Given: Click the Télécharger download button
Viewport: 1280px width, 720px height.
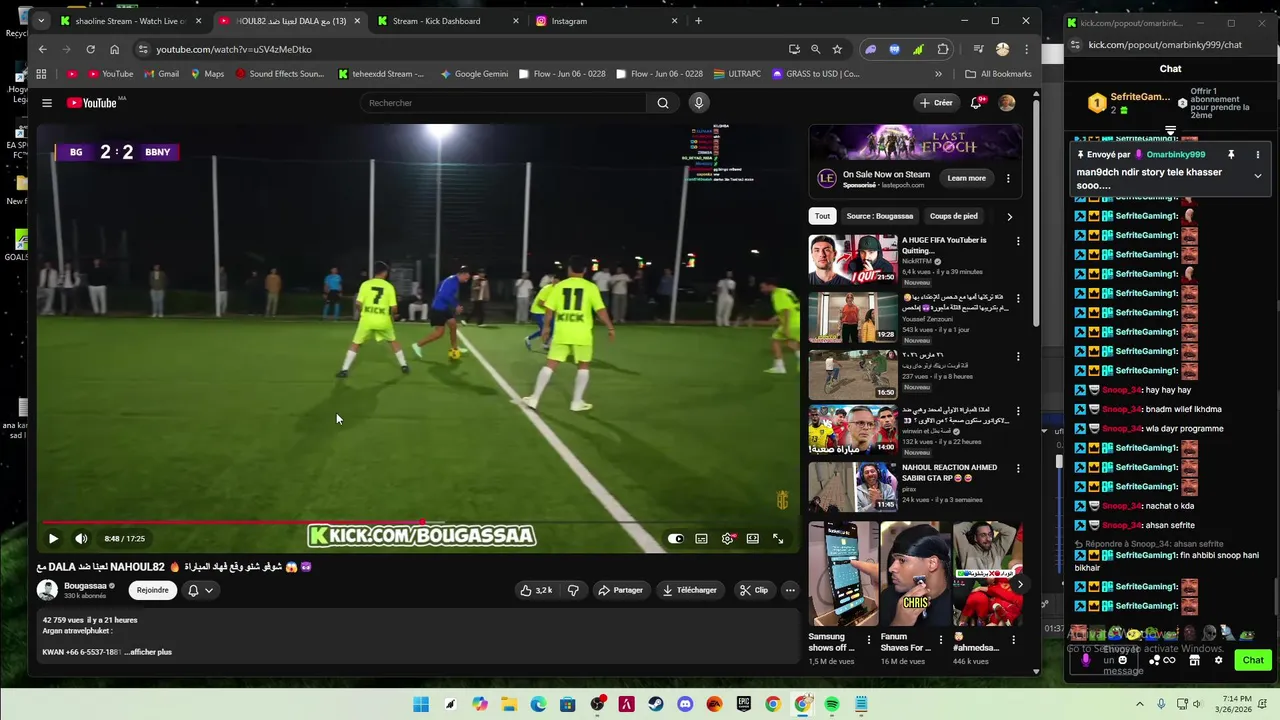Looking at the screenshot, I should [689, 590].
